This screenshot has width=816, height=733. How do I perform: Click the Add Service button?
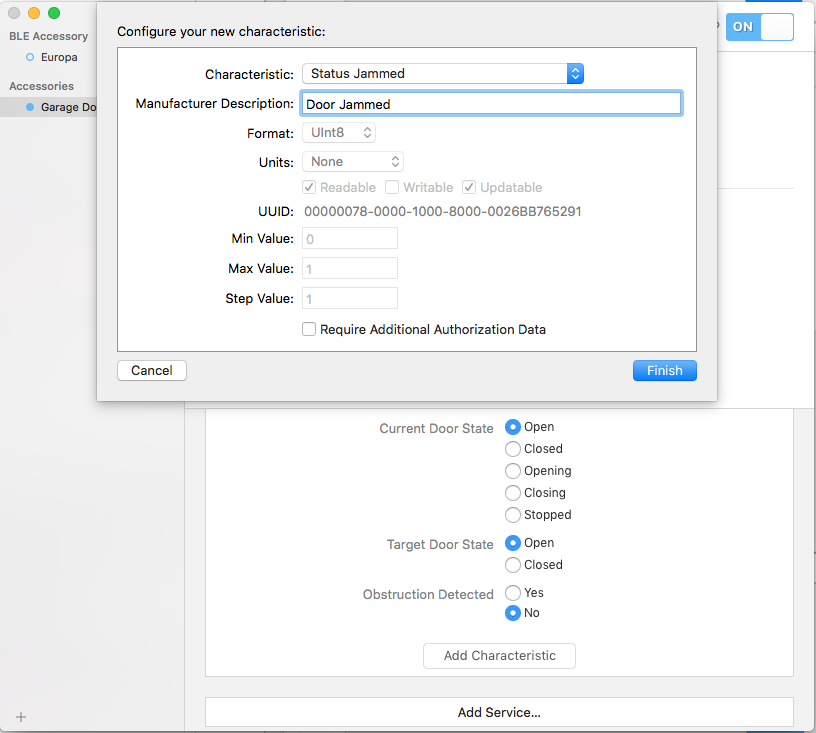[499, 712]
